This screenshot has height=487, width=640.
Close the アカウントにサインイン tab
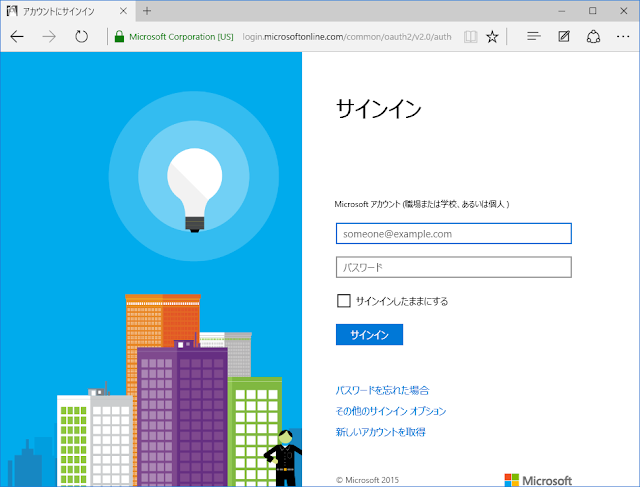coord(123,11)
